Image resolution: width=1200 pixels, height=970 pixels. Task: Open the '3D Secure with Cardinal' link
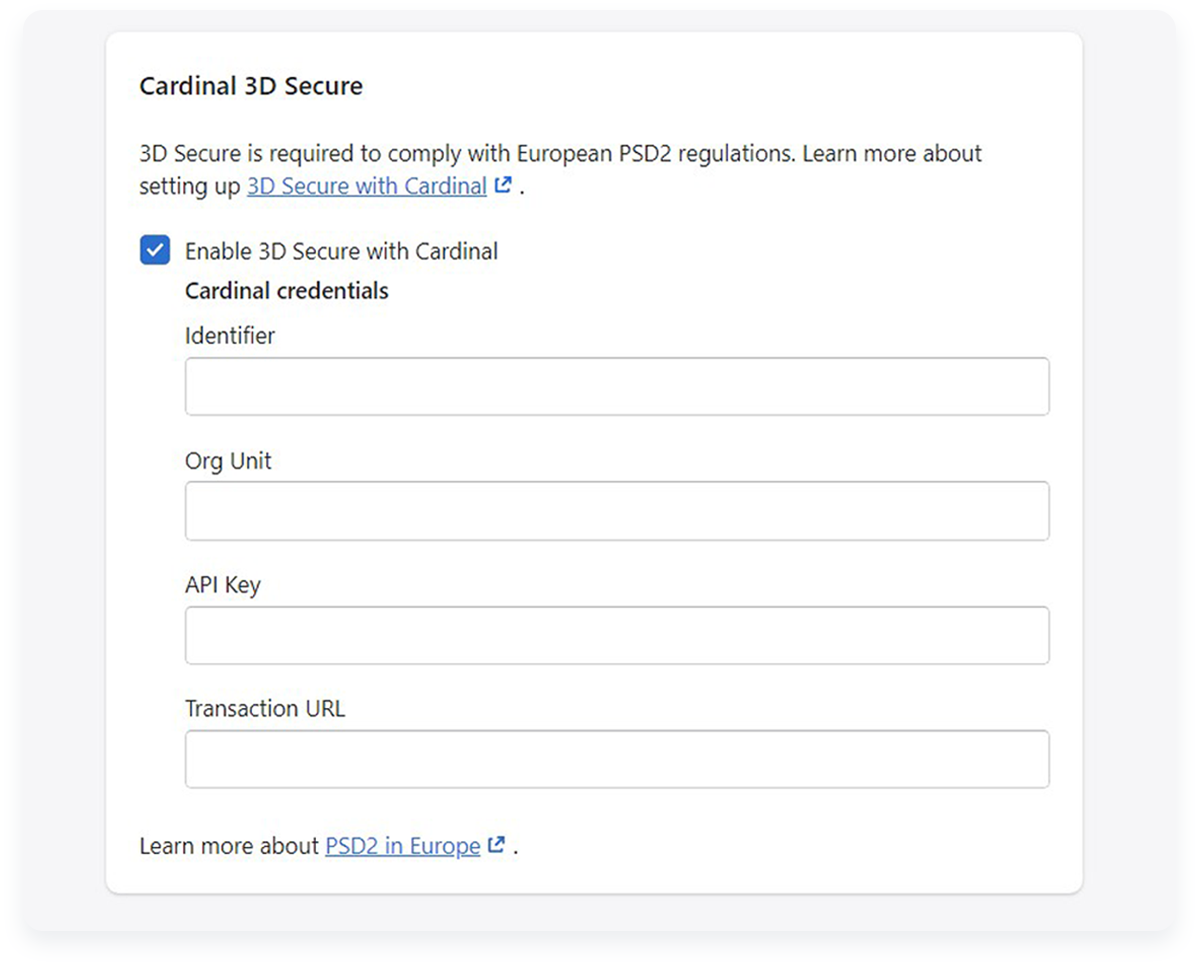click(x=367, y=186)
